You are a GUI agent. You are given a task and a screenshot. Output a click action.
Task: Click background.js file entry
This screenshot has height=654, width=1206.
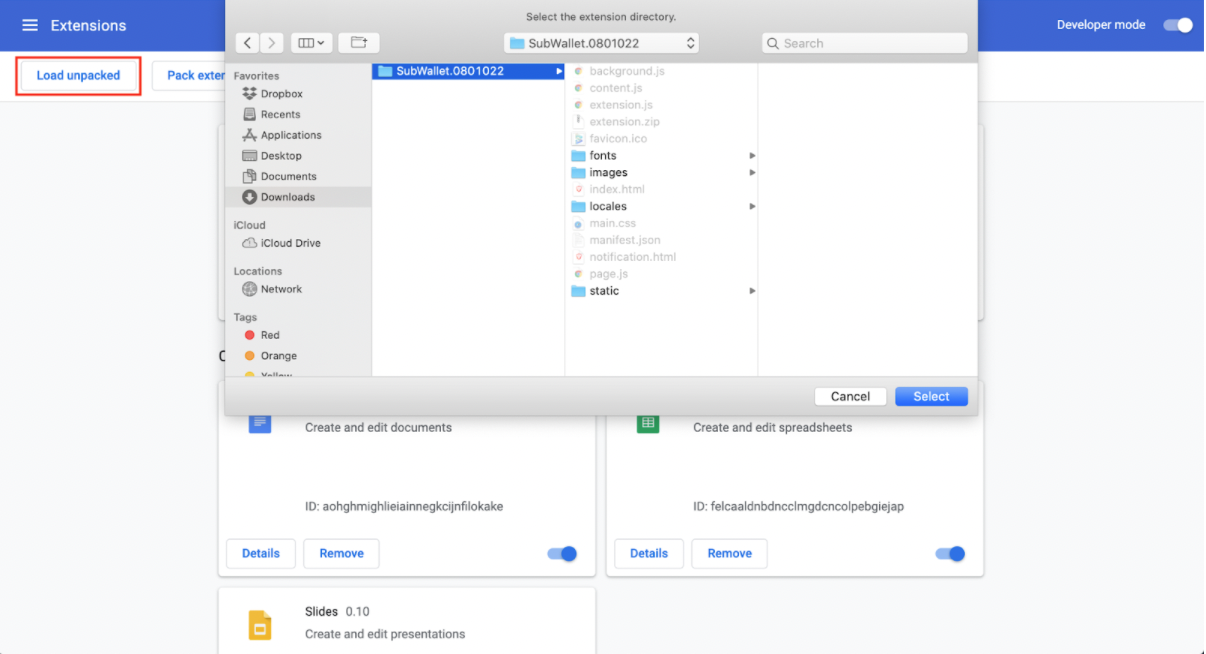627,72
